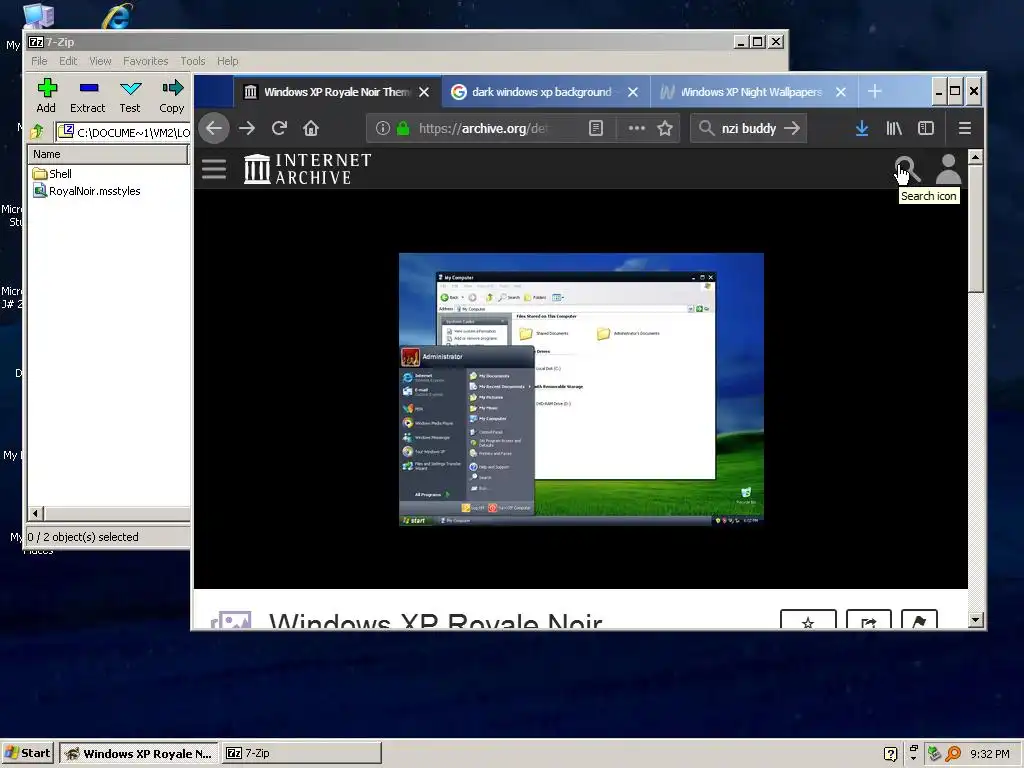Open the browser Library menu
This screenshot has height=768, width=1024.
(894, 128)
